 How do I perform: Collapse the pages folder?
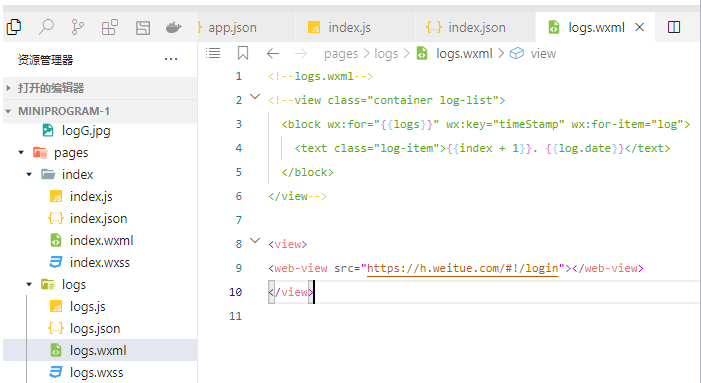(x=21, y=153)
